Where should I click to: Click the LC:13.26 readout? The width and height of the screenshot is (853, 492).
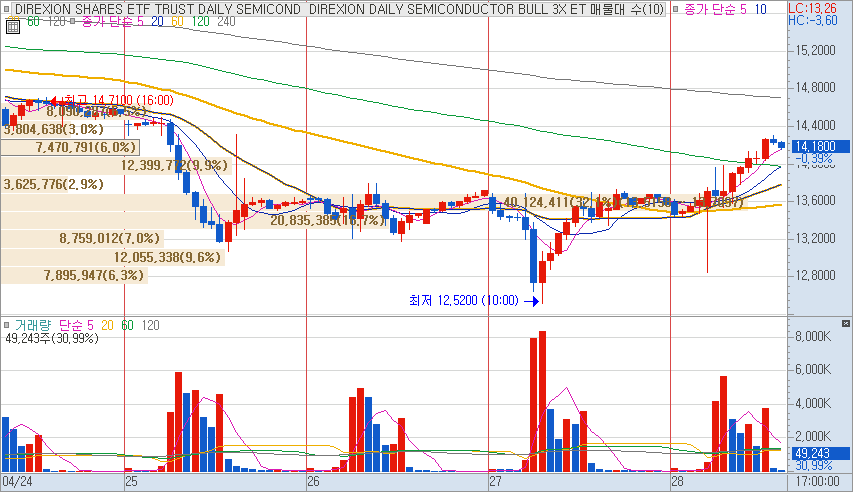pyautogui.click(x=812, y=8)
